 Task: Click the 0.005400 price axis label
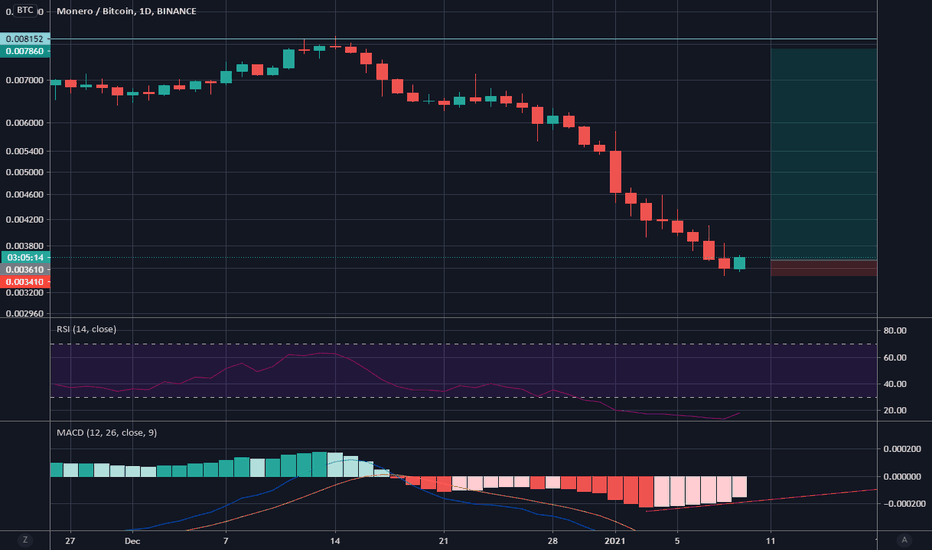(25, 152)
